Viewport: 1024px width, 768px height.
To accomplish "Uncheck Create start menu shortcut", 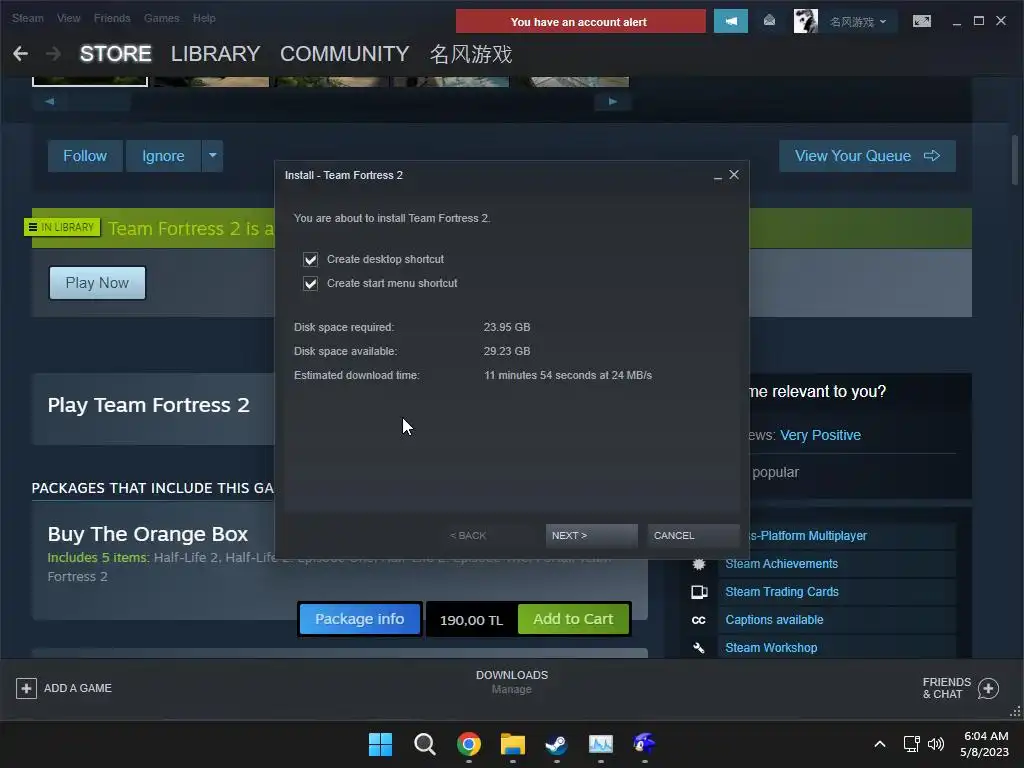I will pos(310,283).
